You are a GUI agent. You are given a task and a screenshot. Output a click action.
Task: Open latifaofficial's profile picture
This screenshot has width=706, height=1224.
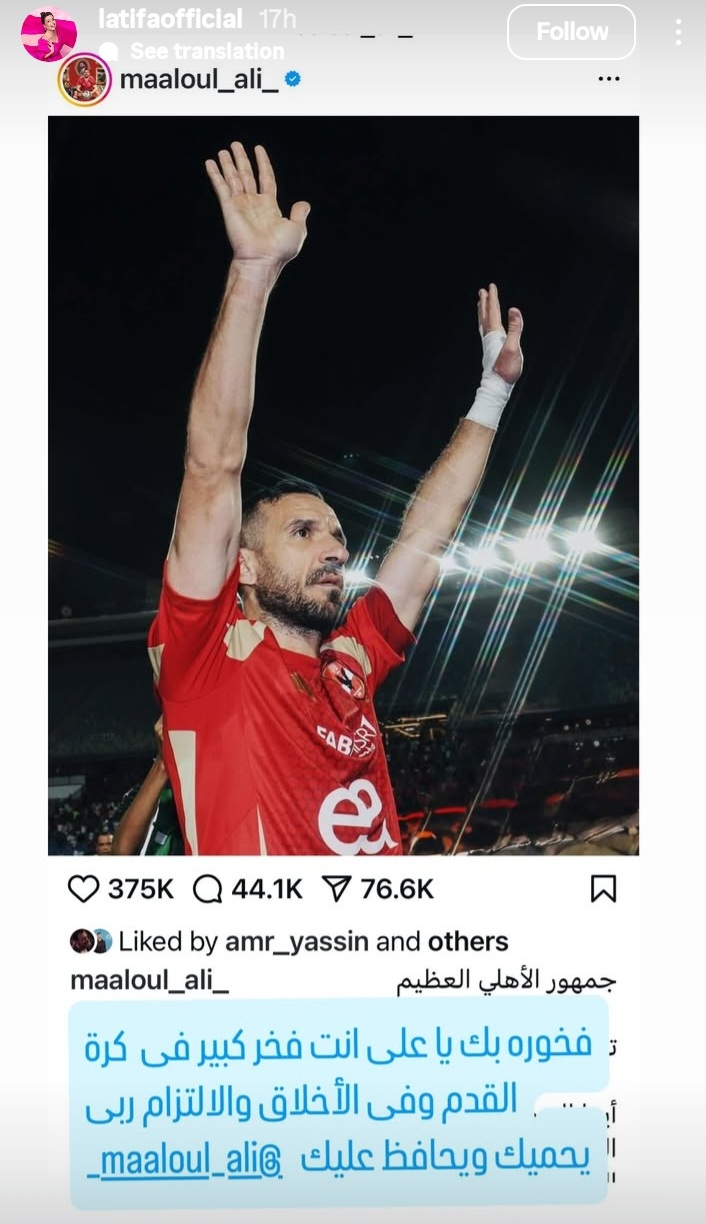[x=48, y=34]
